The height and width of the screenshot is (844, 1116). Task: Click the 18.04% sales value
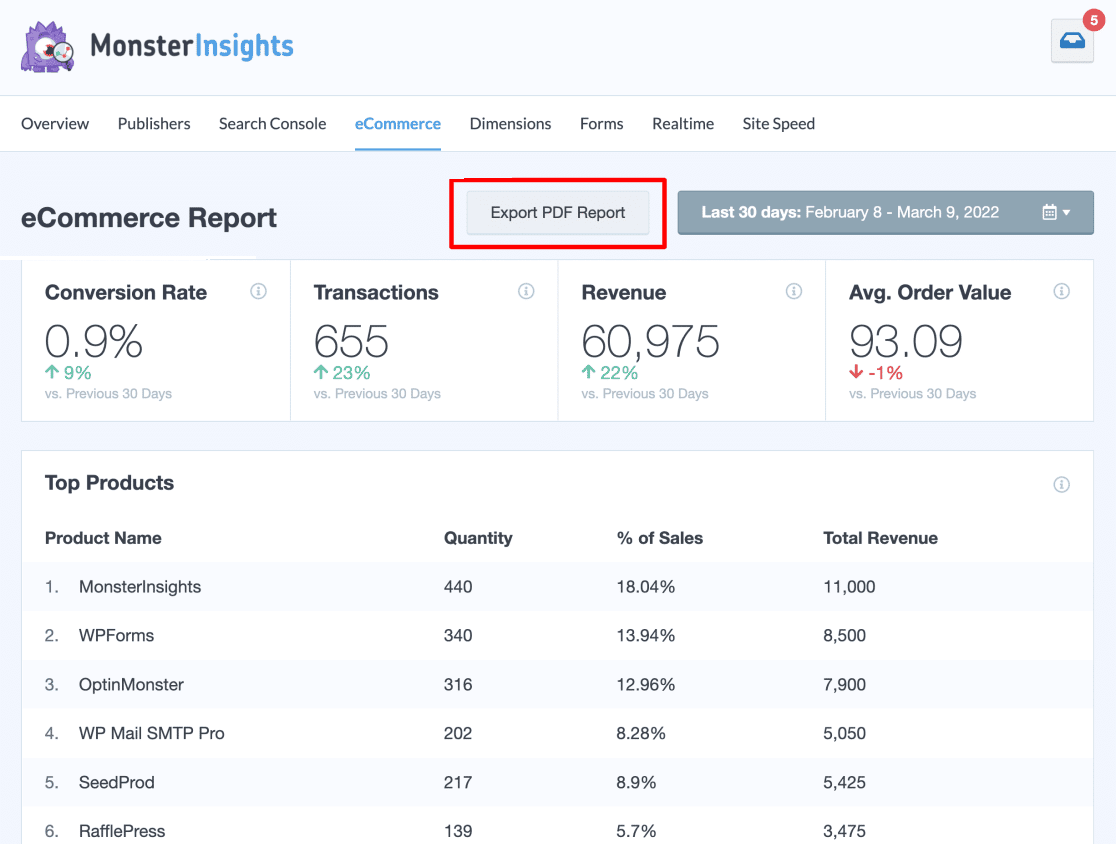click(x=646, y=587)
